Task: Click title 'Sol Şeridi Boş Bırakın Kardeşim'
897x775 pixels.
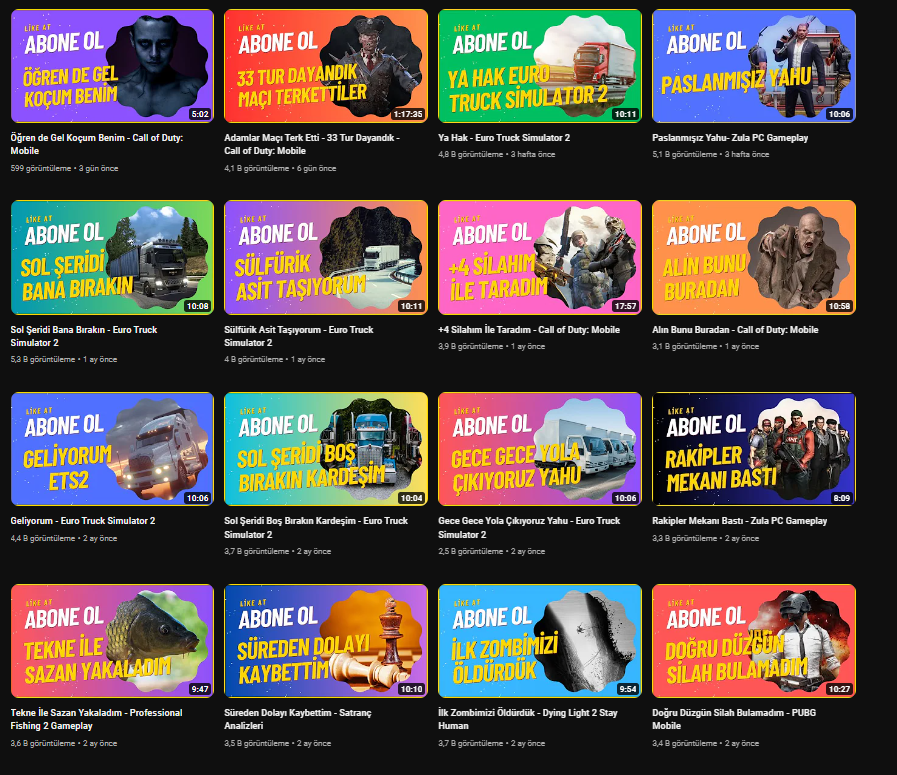Action: [x=316, y=527]
